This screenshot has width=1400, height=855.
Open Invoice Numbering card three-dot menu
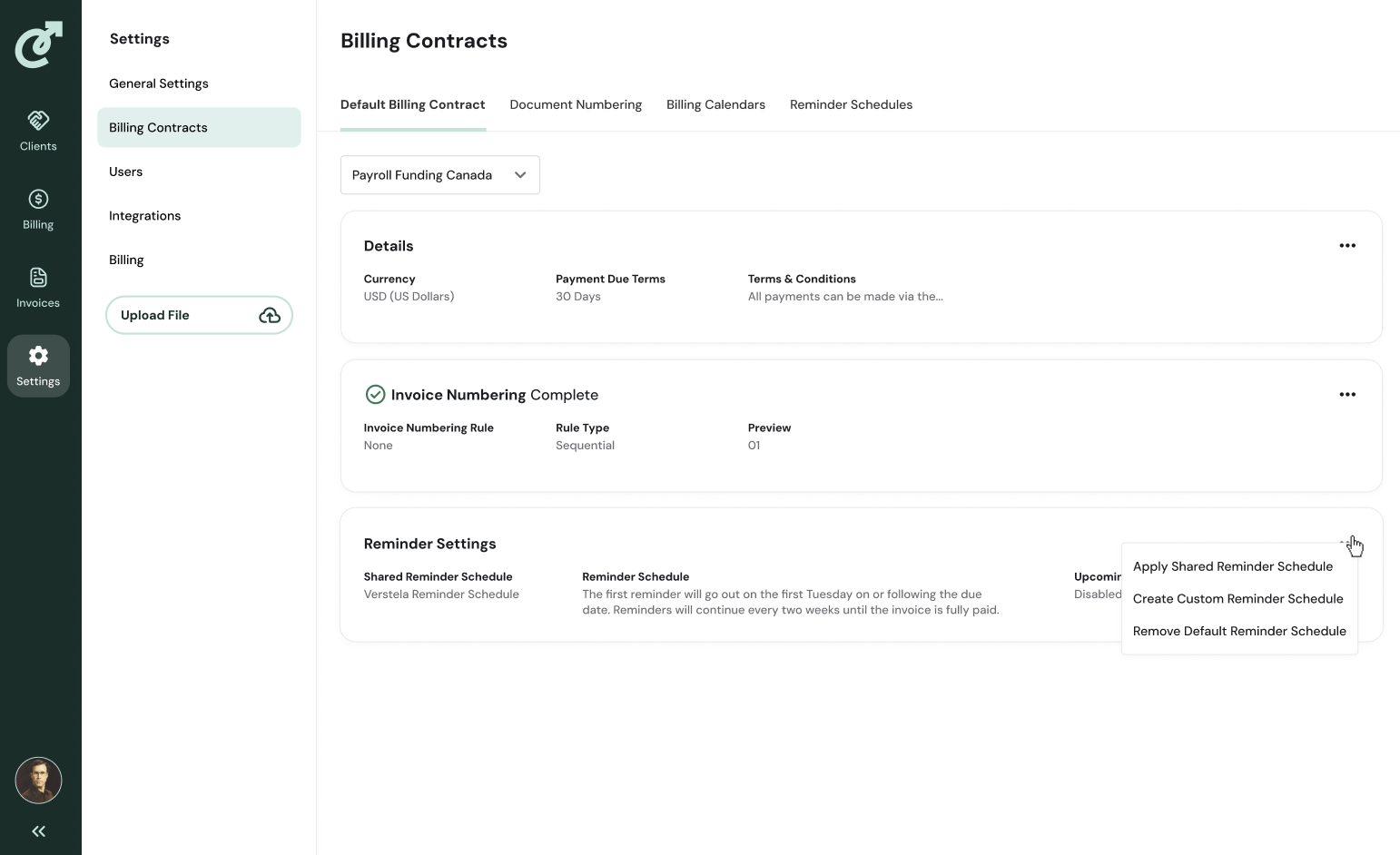coord(1347,395)
